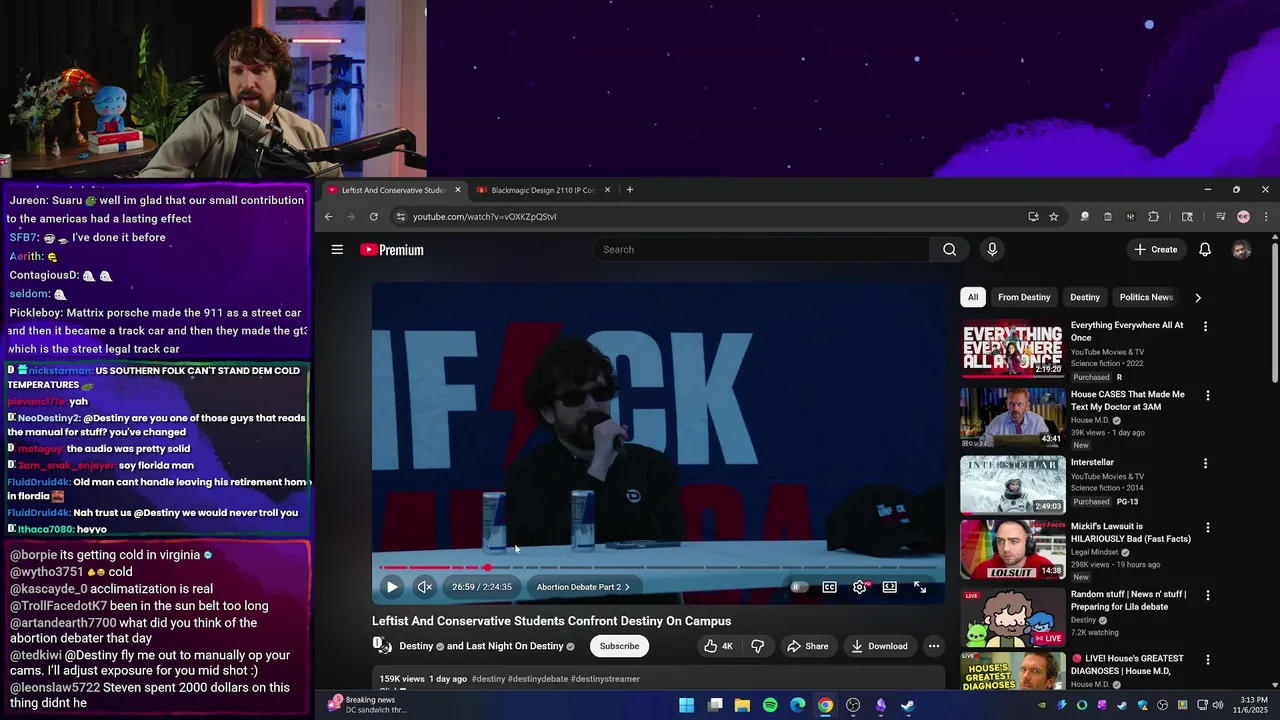The image size is (1280, 720).
Task: Open taskbar volume speaker icon
Action: tap(1217, 705)
